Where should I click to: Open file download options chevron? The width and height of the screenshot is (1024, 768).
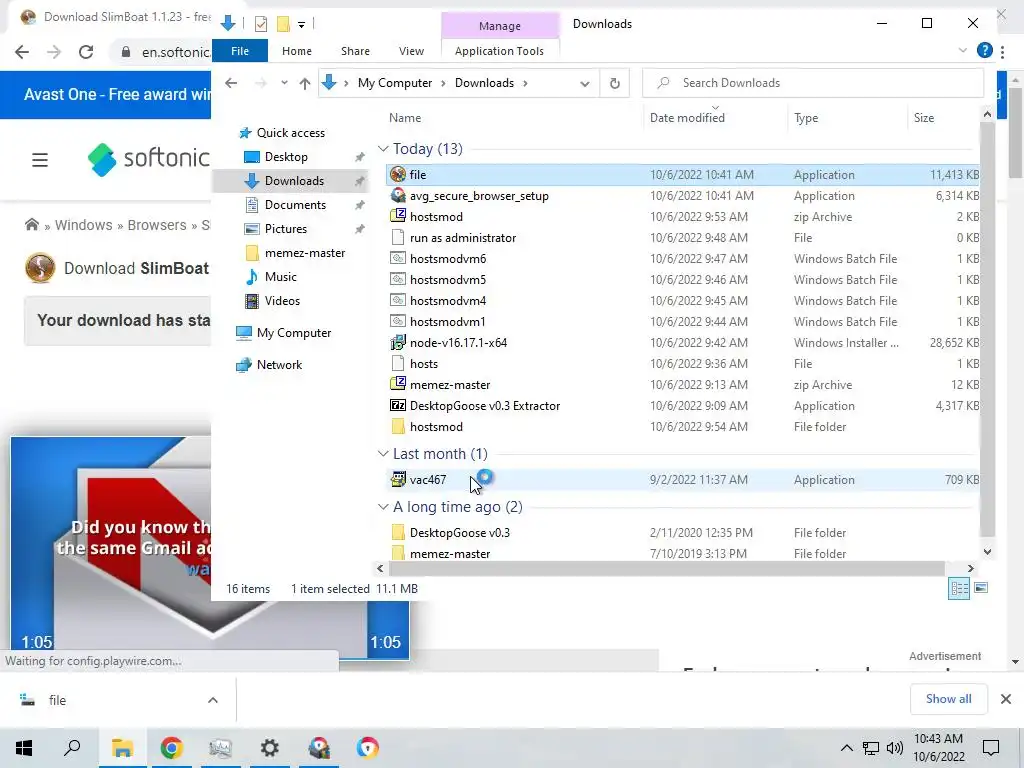pyautogui.click(x=213, y=700)
